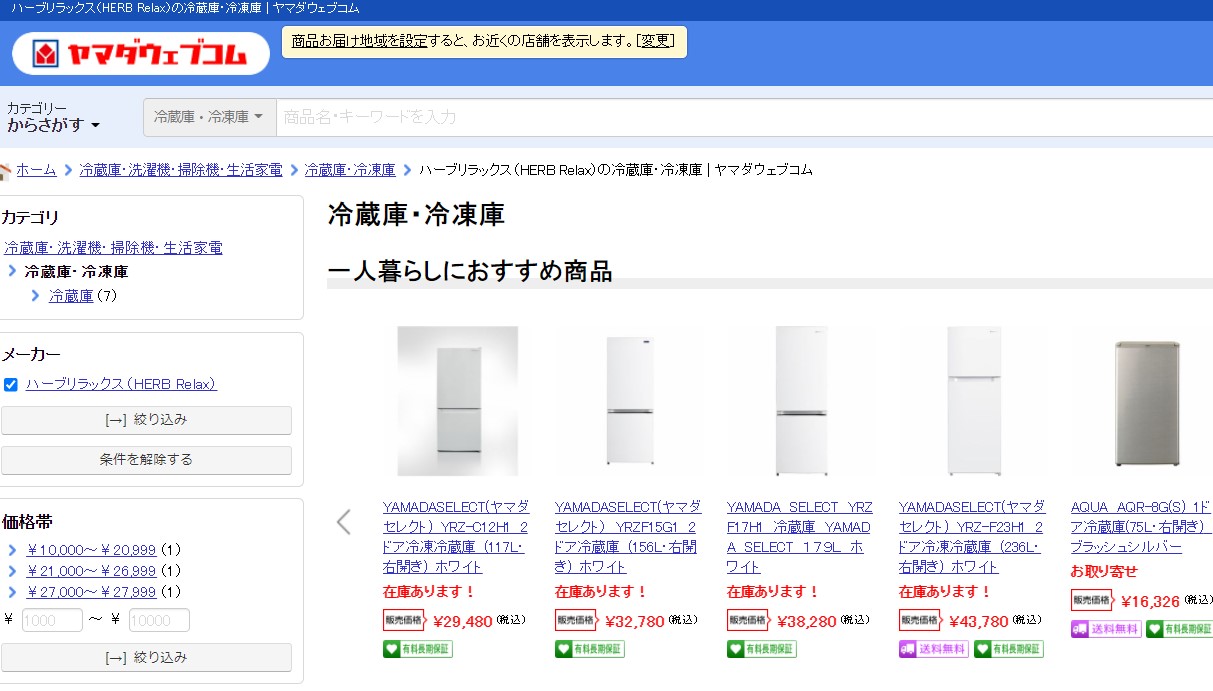Open the 冷蔵庫・冷凍庫 breadcrumb link
This screenshot has height=691, width=1213.
coord(350,170)
